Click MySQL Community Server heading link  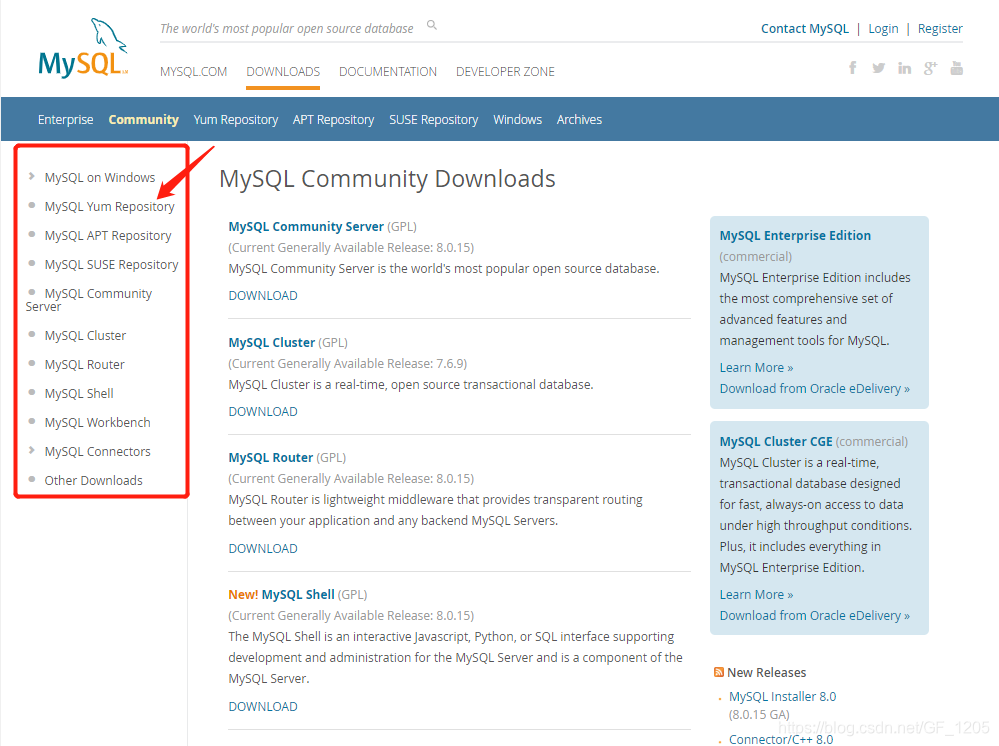click(306, 227)
